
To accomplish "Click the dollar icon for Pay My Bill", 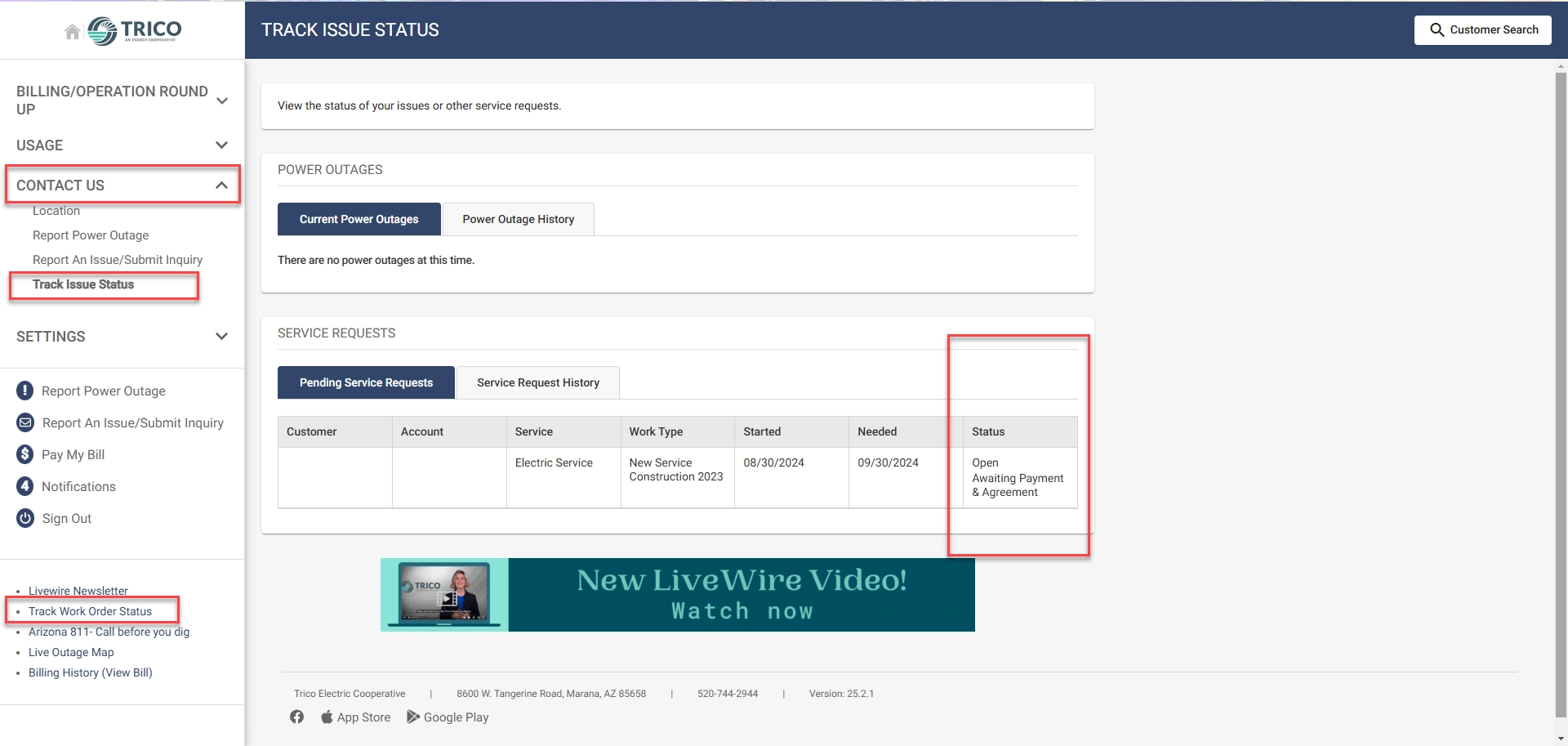I will click(25, 454).
